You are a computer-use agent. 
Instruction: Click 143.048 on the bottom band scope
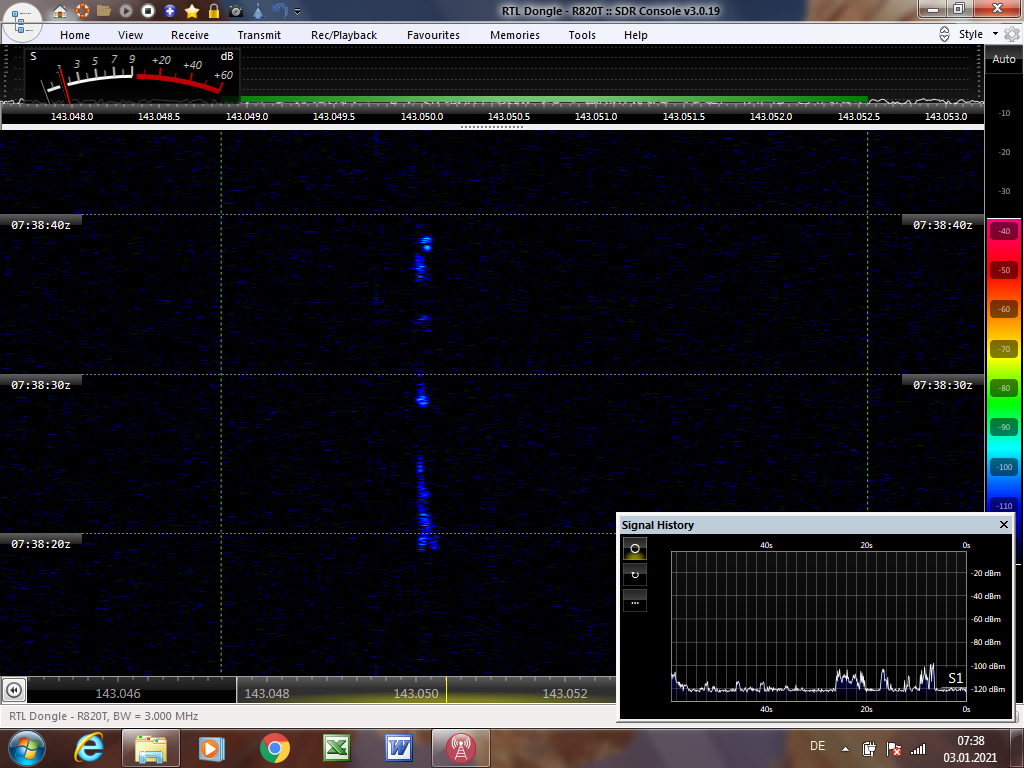[x=267, y=694]
